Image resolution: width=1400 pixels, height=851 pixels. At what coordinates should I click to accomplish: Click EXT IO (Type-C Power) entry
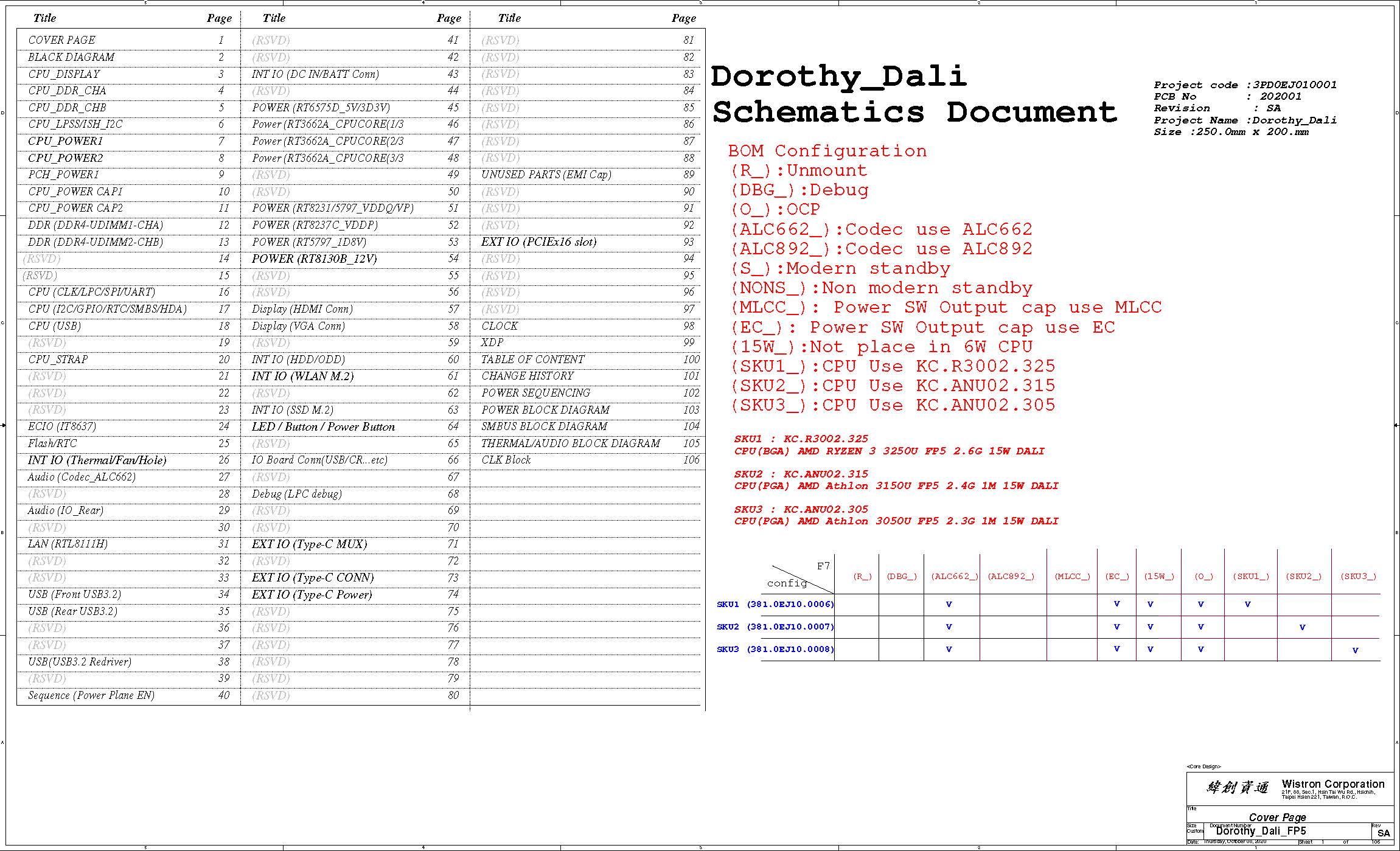(312, 595)
